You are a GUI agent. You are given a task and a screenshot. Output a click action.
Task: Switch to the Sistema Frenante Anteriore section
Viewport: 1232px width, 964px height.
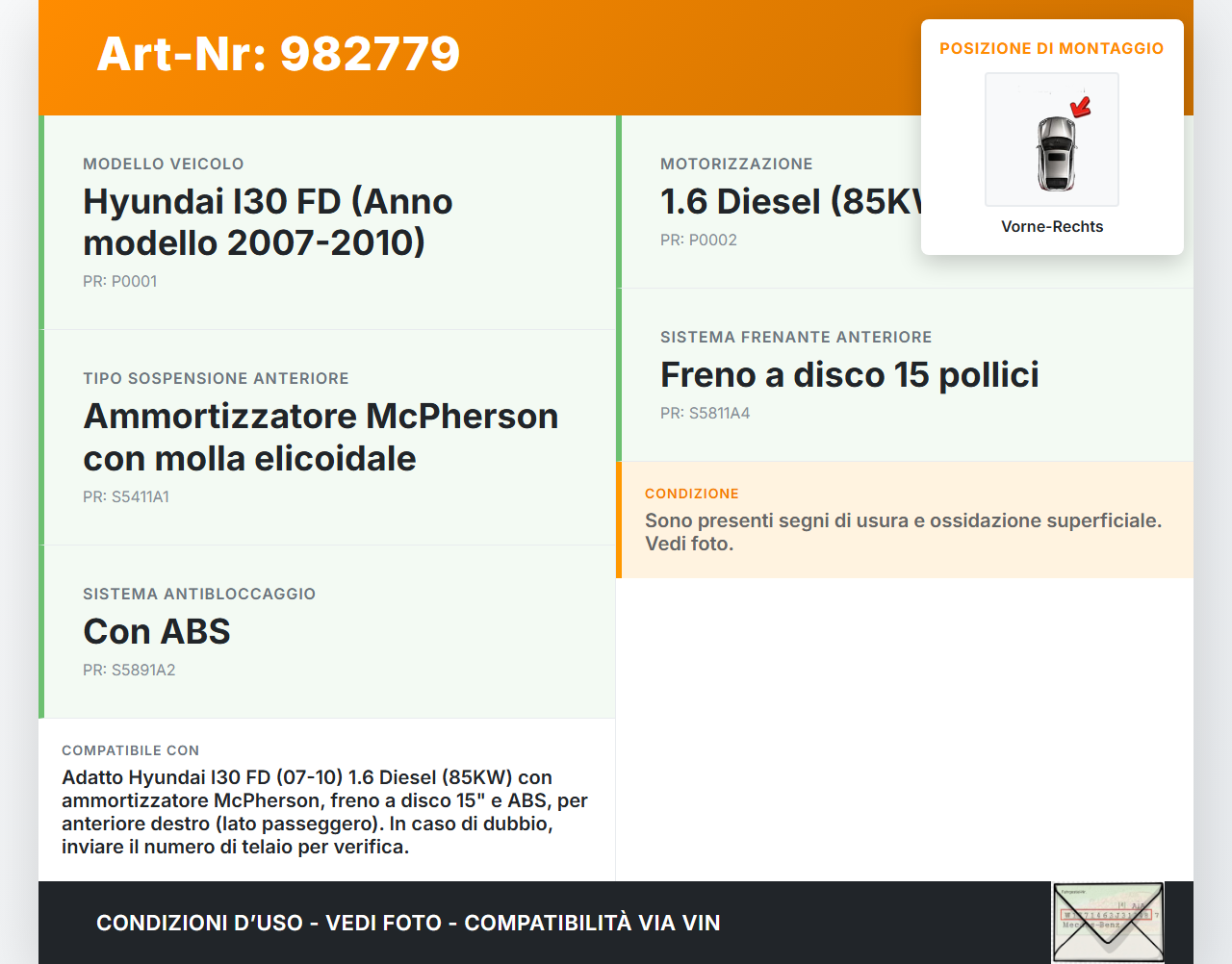(x=796, y=337)
